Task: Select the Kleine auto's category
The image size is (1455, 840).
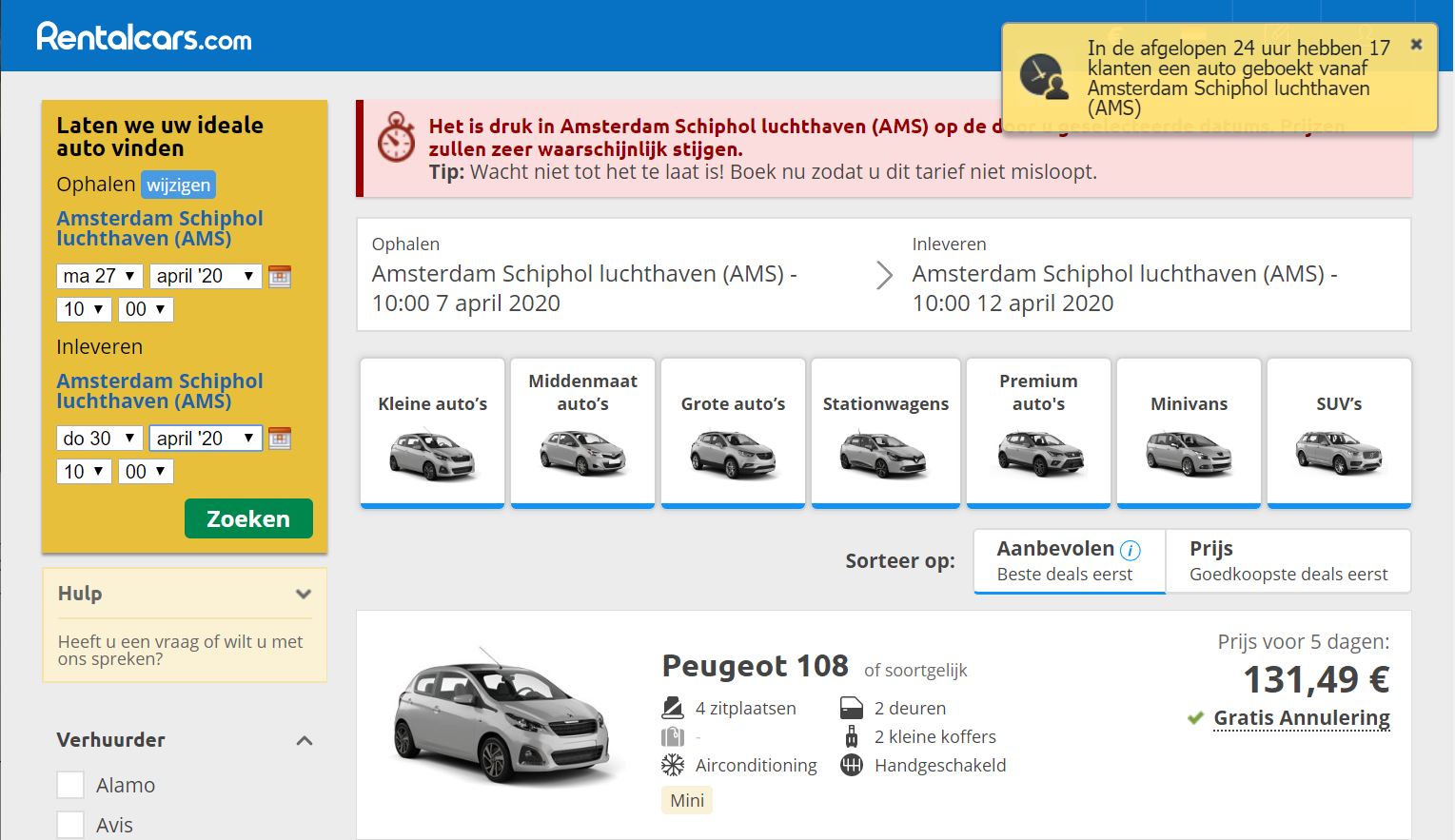Action: pyautogui.click(x=432, y=433)
